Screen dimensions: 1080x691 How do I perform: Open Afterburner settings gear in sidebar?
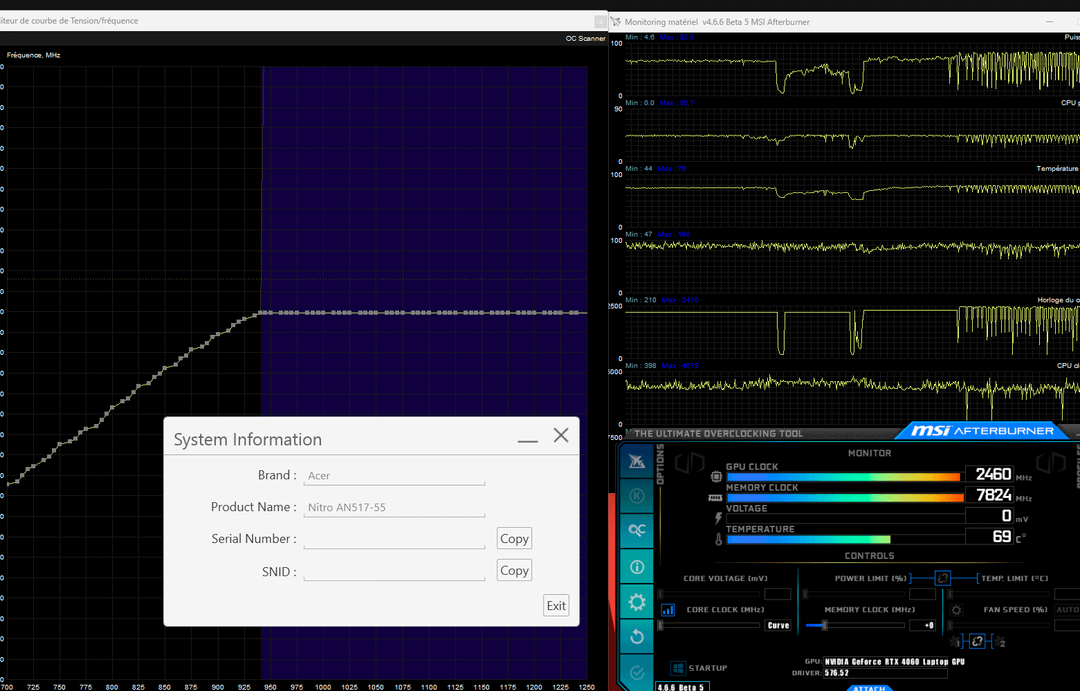(x=636, y=602)
